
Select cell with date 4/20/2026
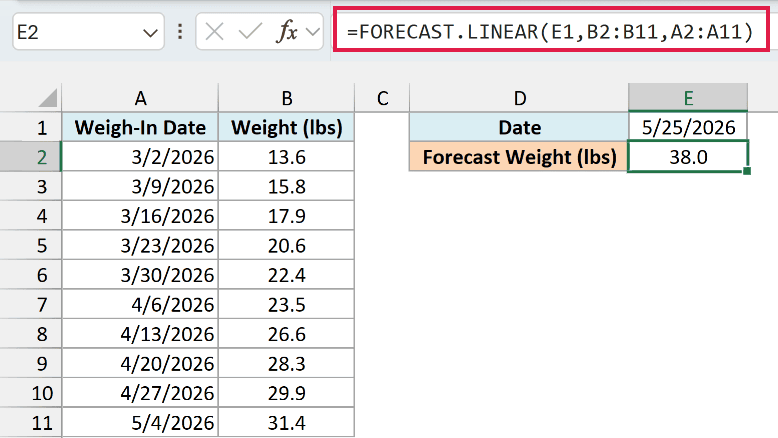(140, 364)
